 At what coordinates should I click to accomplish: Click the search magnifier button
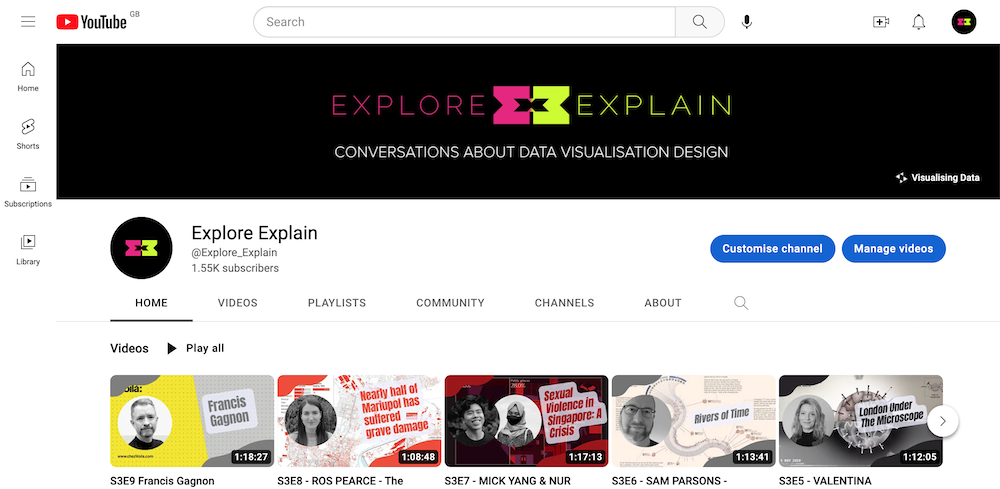pyautogui.click(x=700, y=22)
